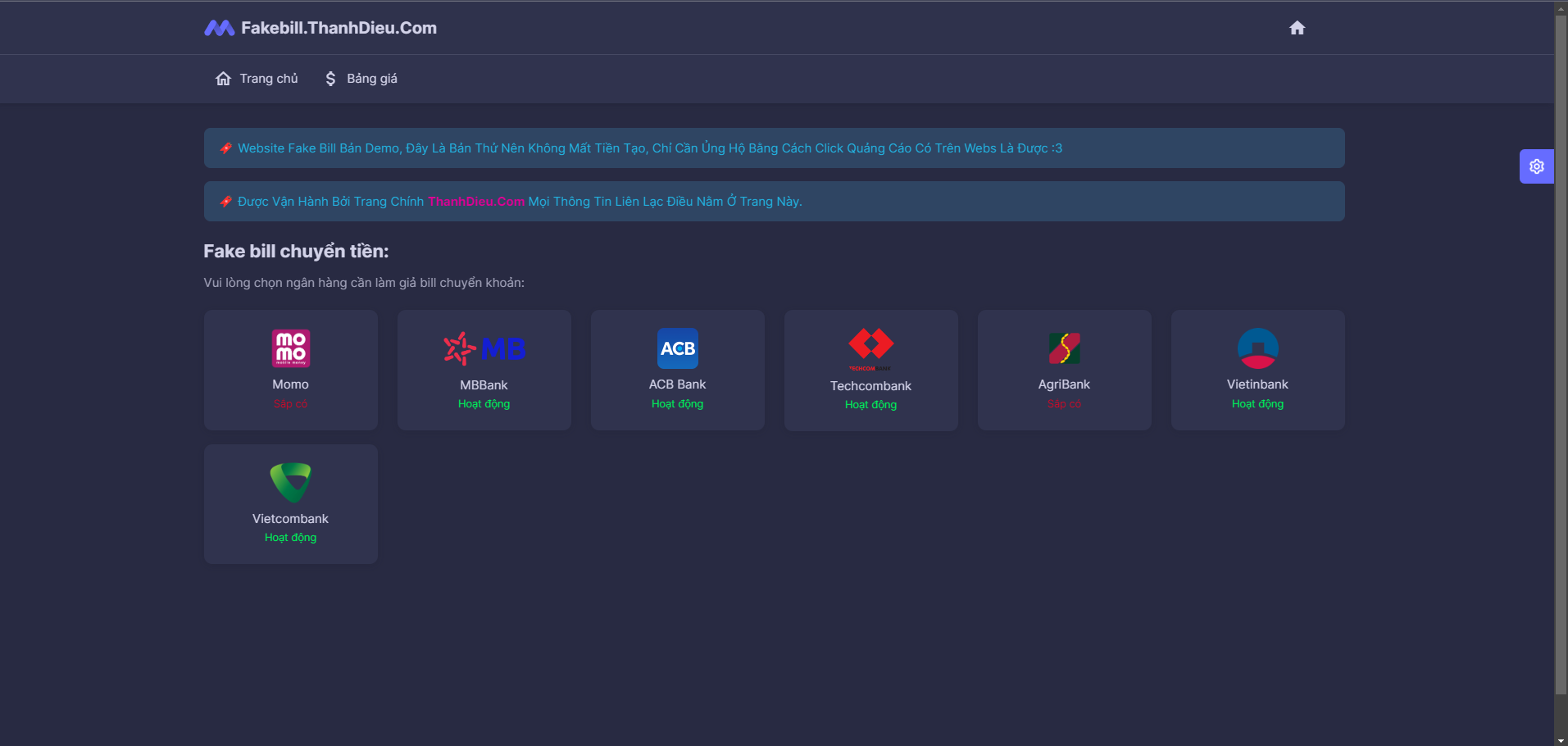Click the AgriBank card label
Screen dimensions: 1568x746
click(1065, 384)
